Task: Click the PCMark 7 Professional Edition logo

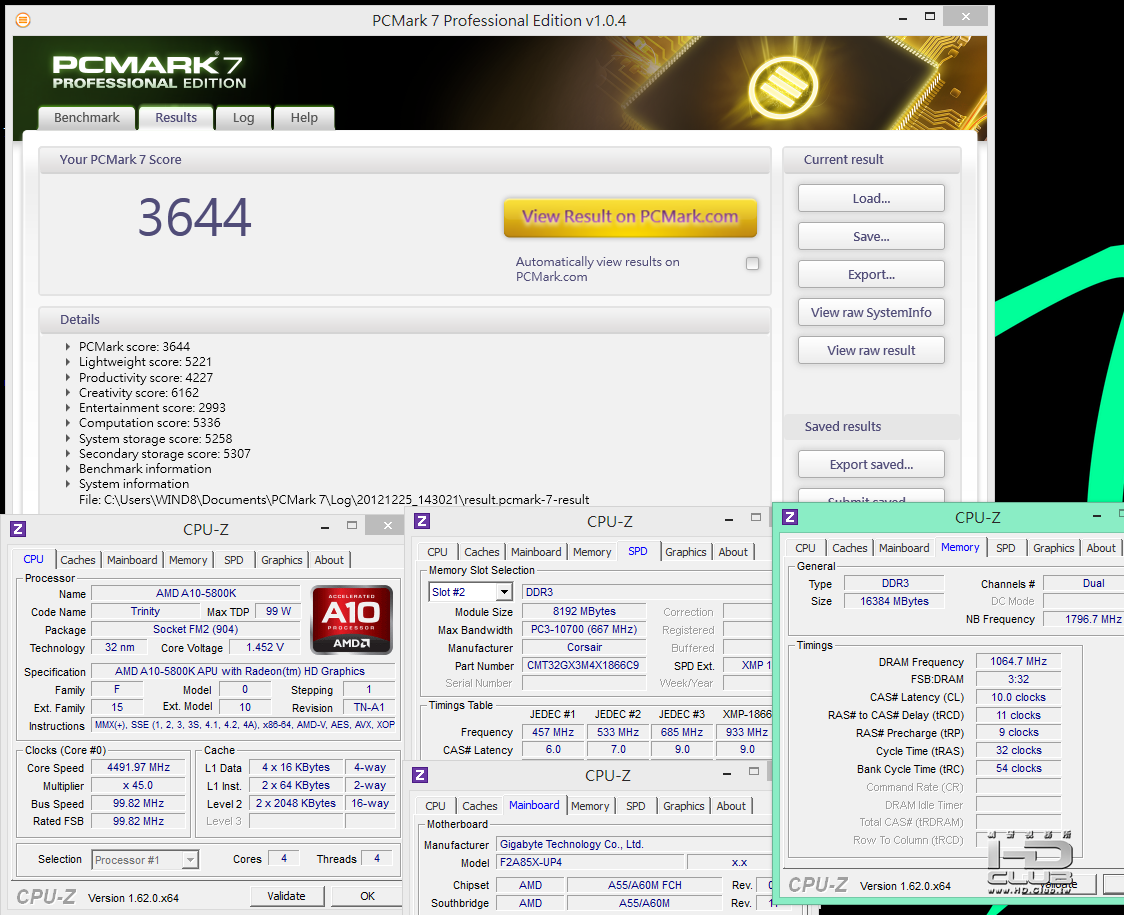Action: 149,72
